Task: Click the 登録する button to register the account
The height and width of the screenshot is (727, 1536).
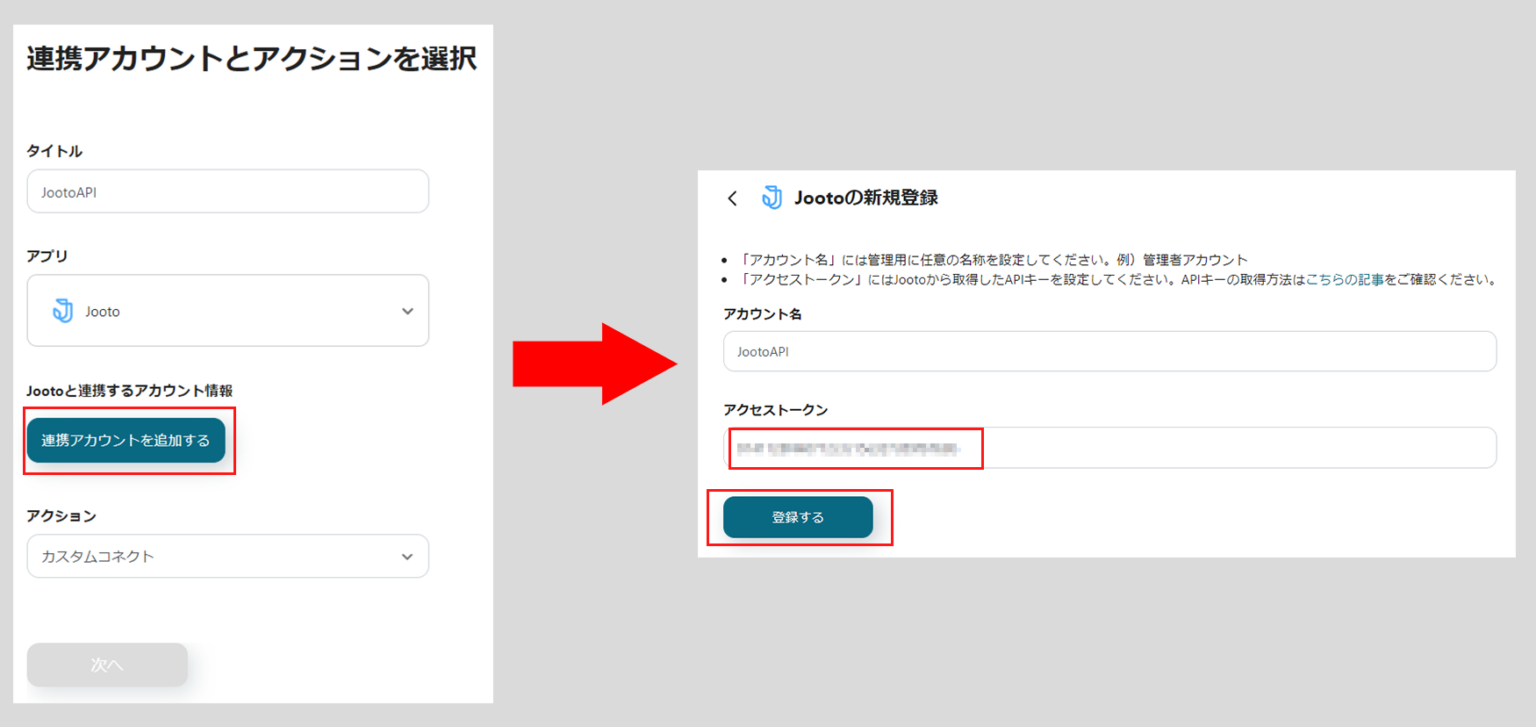Action: point(799,517)
